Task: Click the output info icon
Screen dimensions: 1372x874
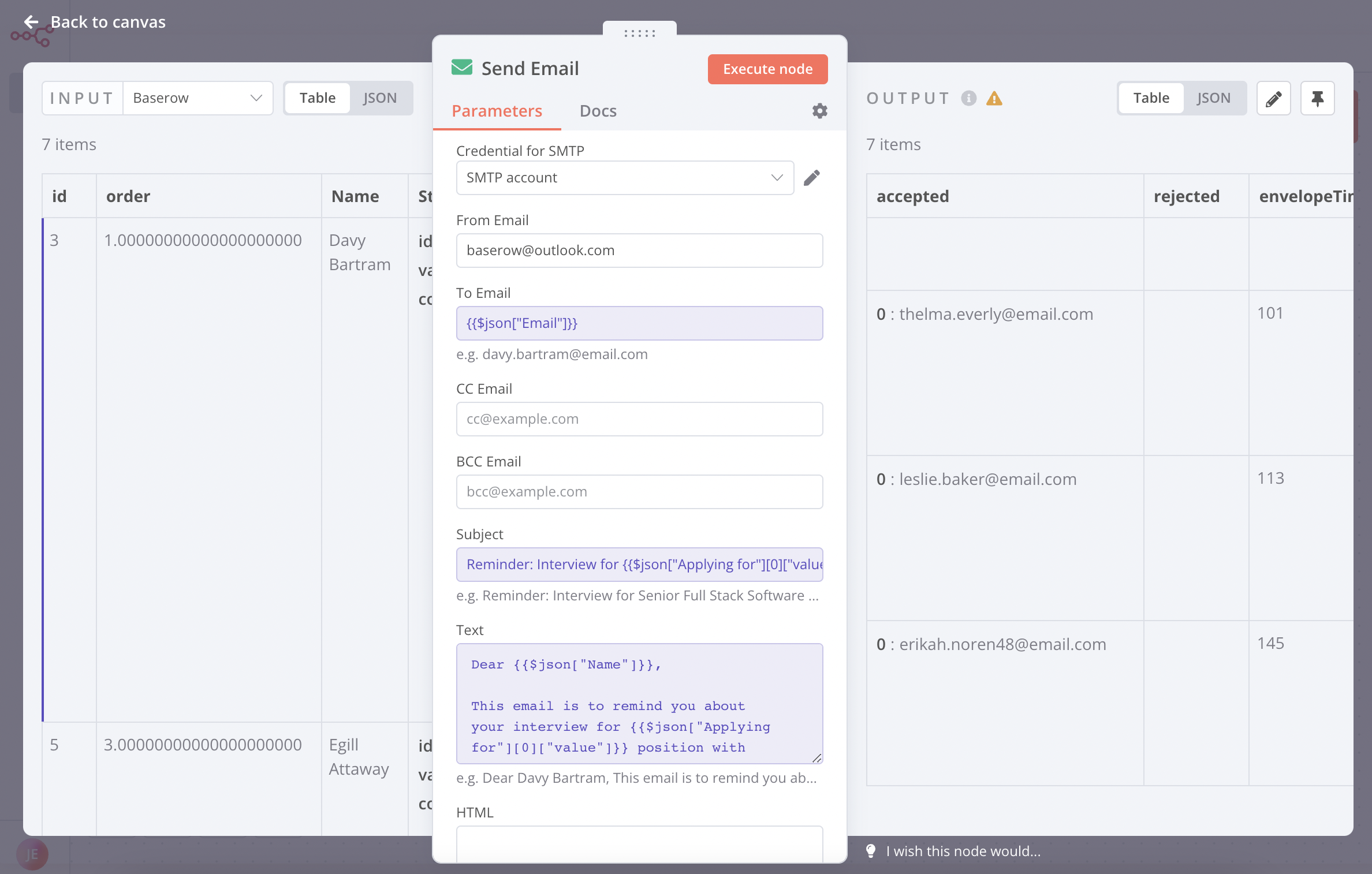Action: tap(968, 99)
